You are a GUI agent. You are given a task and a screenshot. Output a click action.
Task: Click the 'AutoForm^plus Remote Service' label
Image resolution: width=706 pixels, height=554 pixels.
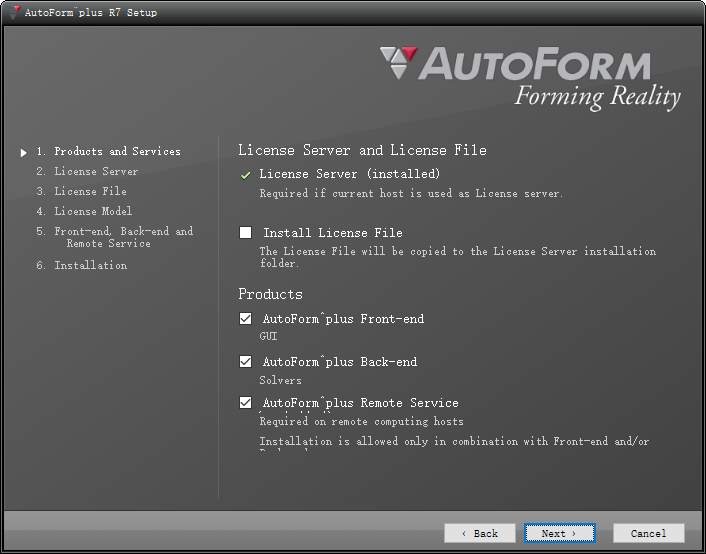[361, 403]
